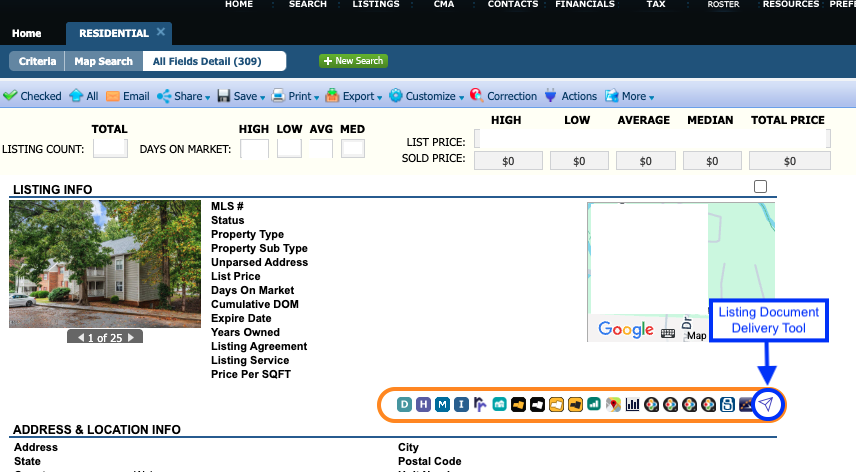Image resolution: width=856 pixels, height=472 pixels.
Task: Click the Days On Market LOW field
Action: click(289, 148)
